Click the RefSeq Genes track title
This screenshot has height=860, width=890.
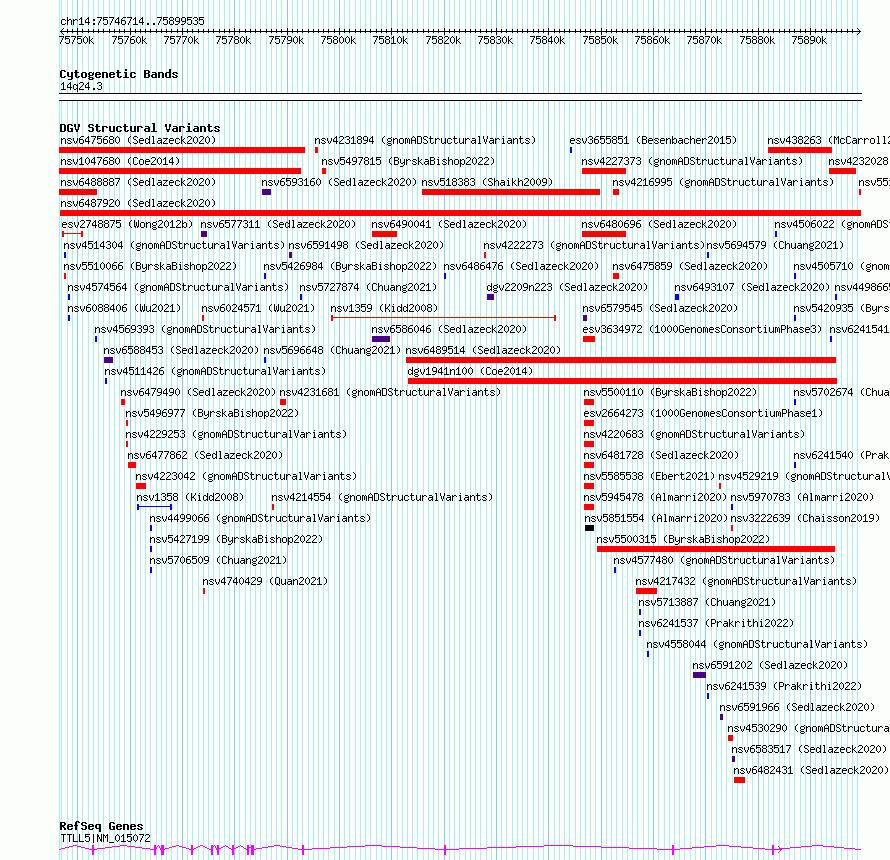point(101,826)
